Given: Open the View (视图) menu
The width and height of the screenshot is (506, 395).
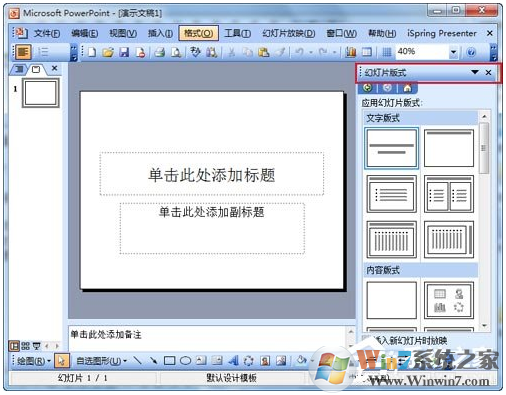Looking at the screenshot, I should tap(123, 33).
